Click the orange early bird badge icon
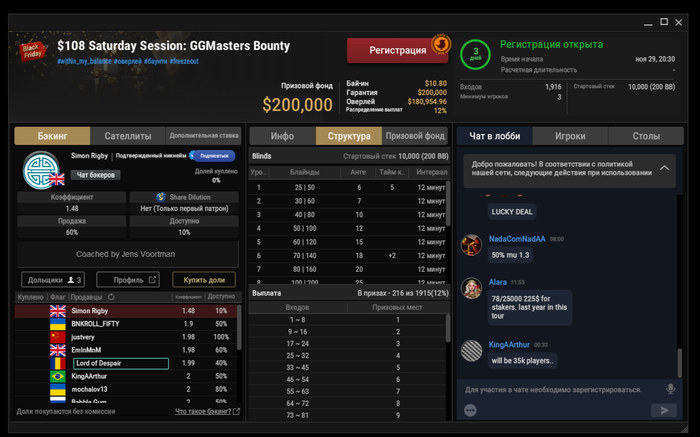Image resolution: width=700 pixels, height=437 pixels. point(441,44)
